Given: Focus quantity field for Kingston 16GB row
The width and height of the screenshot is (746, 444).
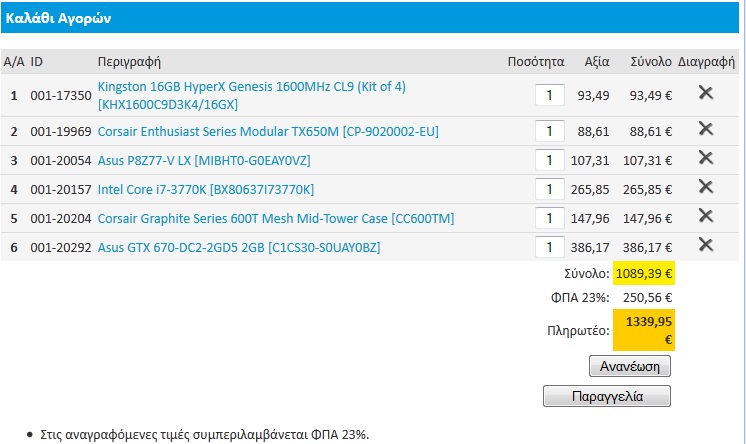Looking at the screenshot, I should click(550, 95).
